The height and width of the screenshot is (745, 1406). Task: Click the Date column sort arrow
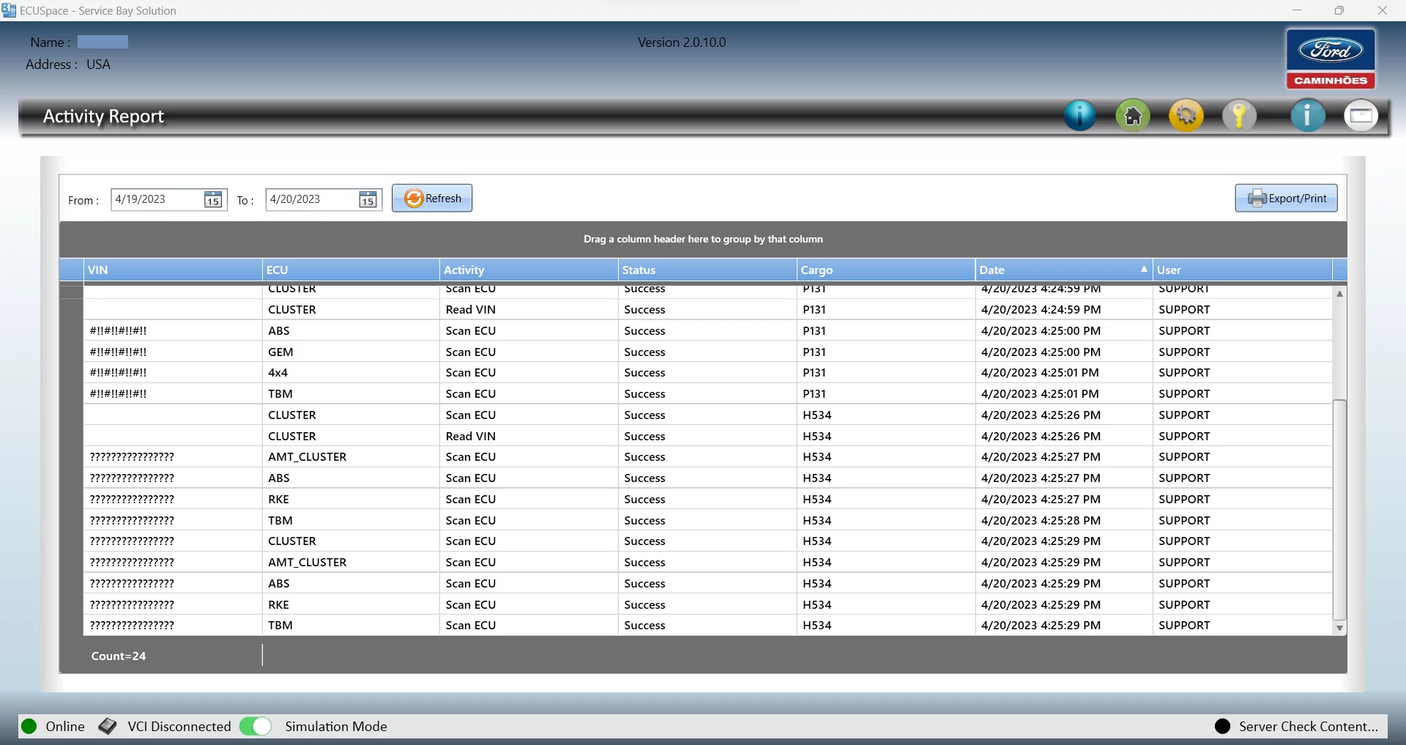[x=1143, y=269]
